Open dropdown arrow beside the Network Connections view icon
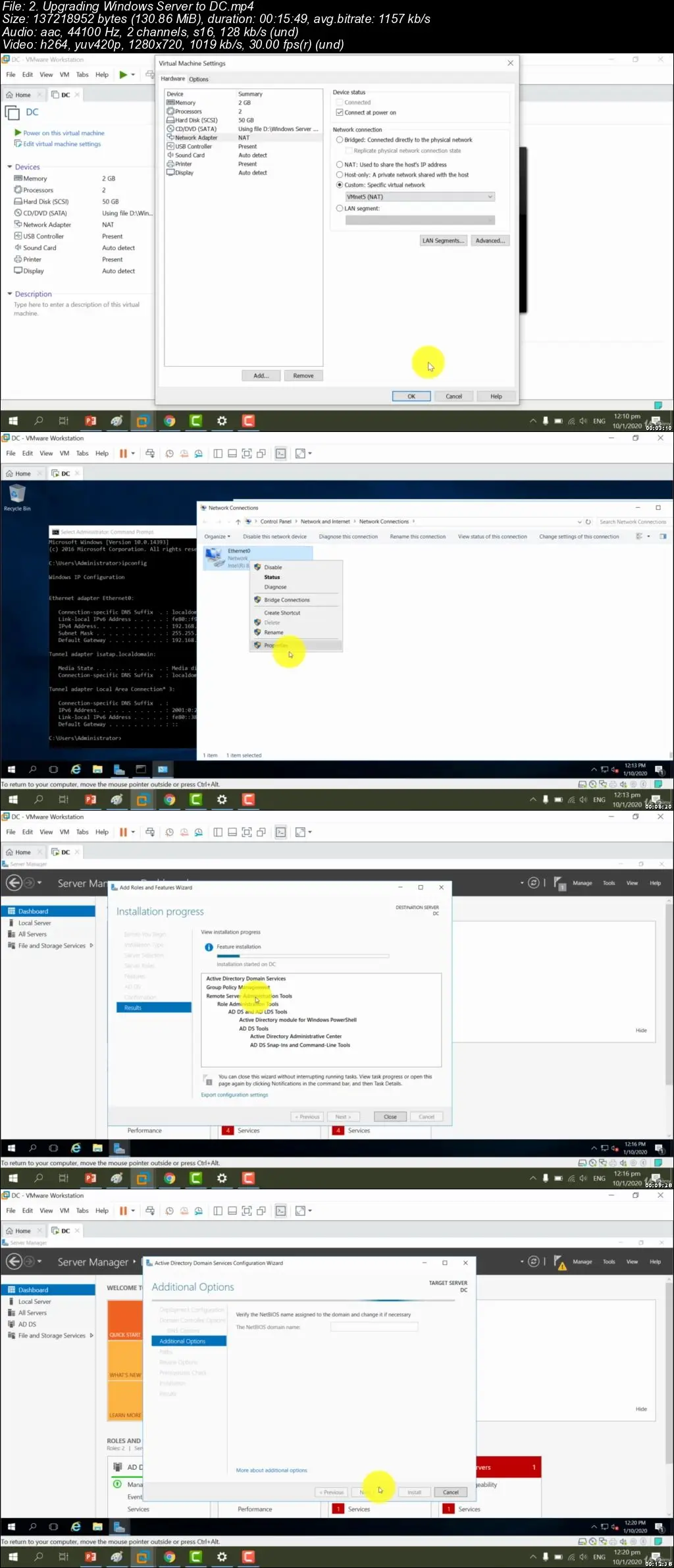Image resolution: width=674 pixels, height=1568 pixels. tap(648, 537)
